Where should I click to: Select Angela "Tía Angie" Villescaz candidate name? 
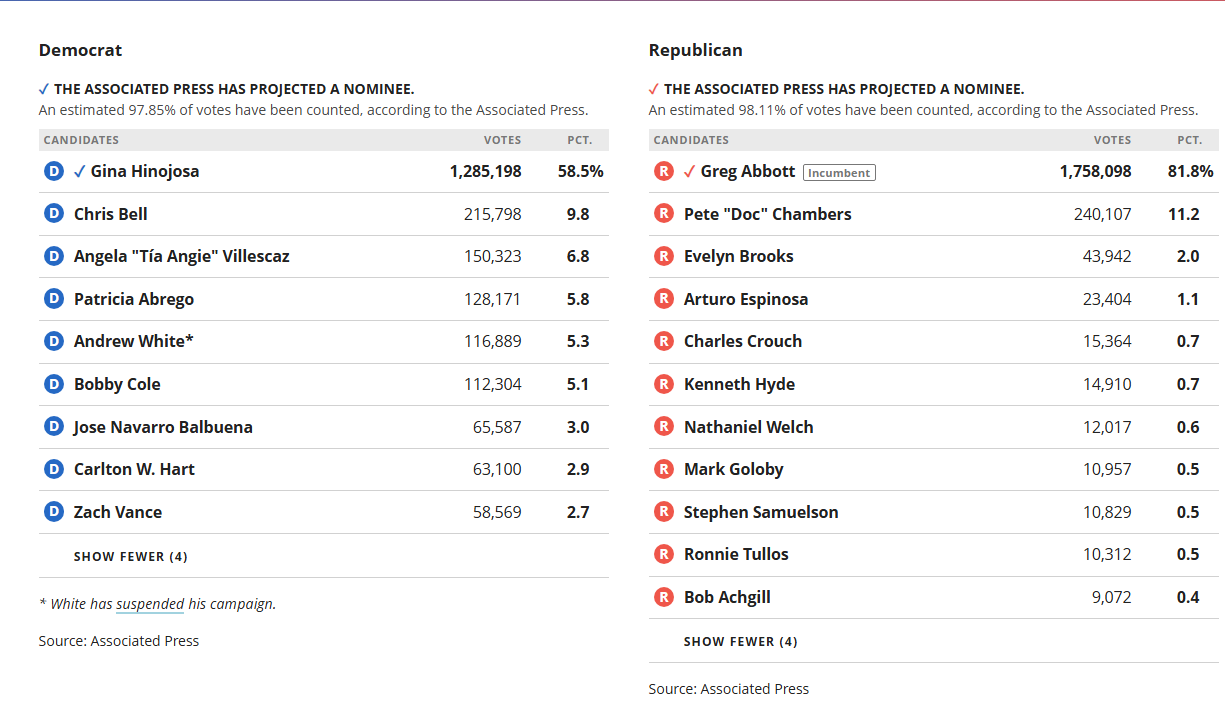coord(181,257)
